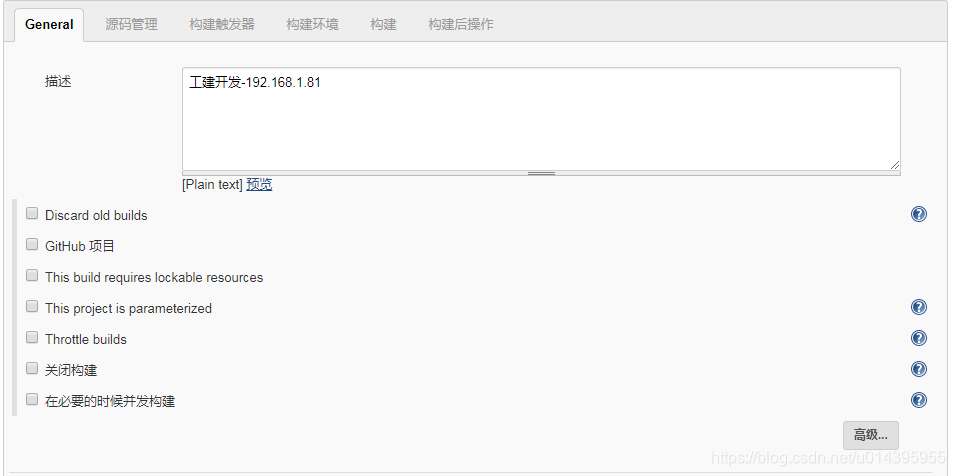
Task: Enable 在必要的时候并发构建 checkbox
Action: coord(32,400)
